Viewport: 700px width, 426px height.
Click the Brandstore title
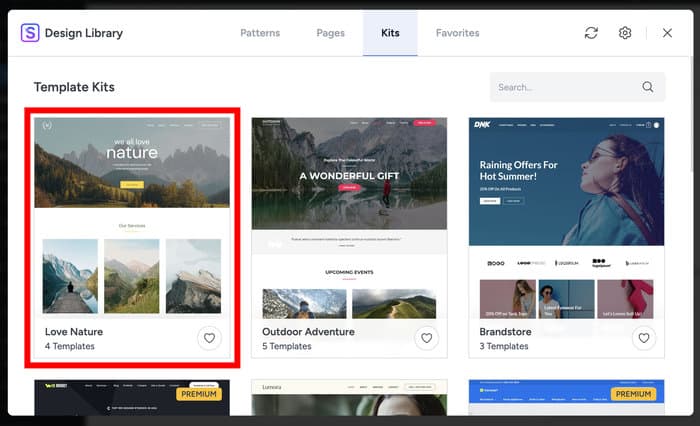tap(505, 332)
